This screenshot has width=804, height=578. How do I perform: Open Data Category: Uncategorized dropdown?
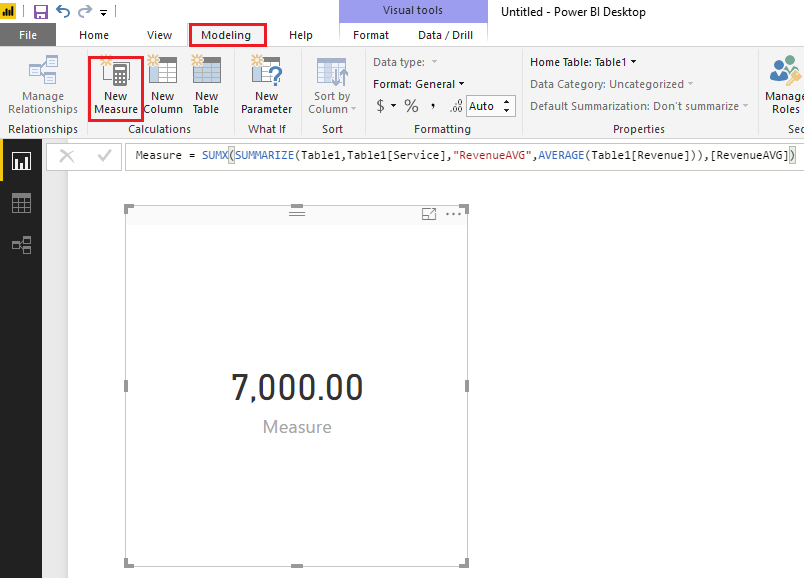[x=612, y=84]
